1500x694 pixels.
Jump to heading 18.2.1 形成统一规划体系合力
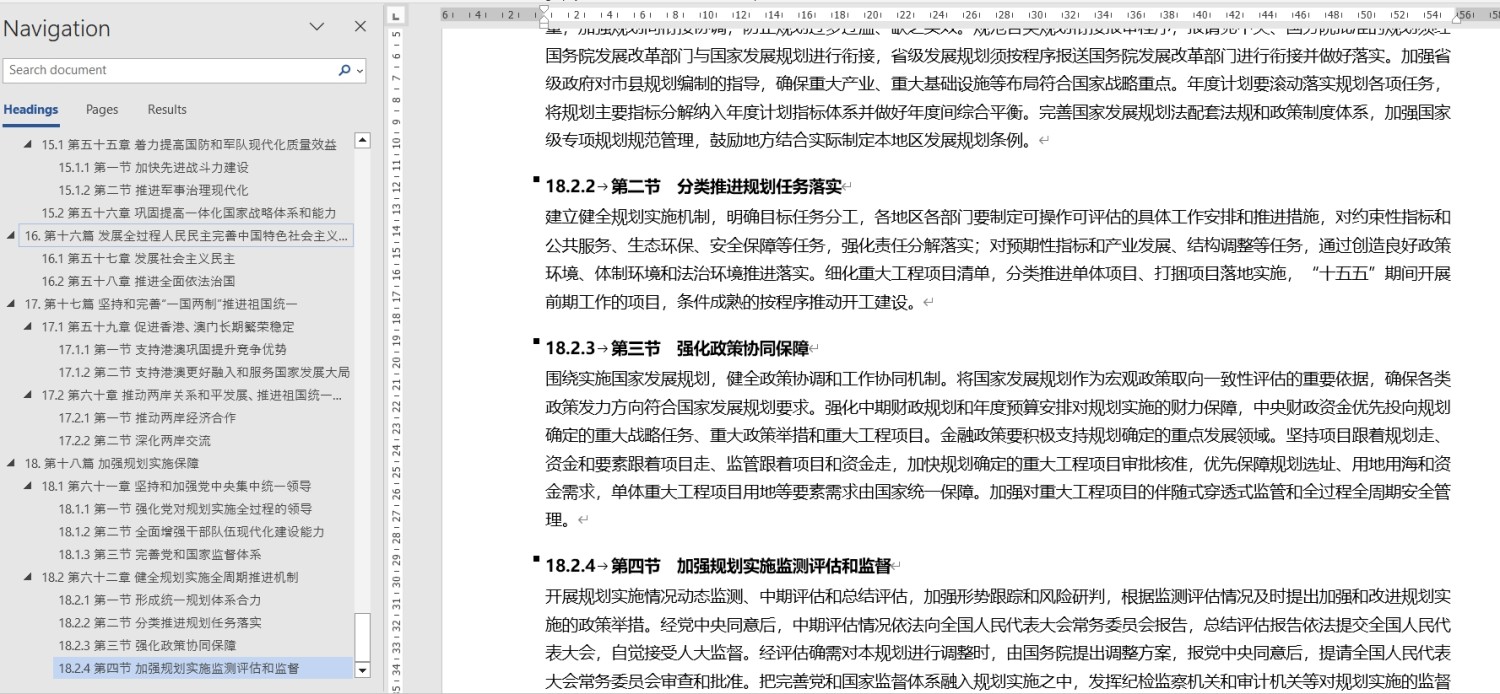click(159, 600)
